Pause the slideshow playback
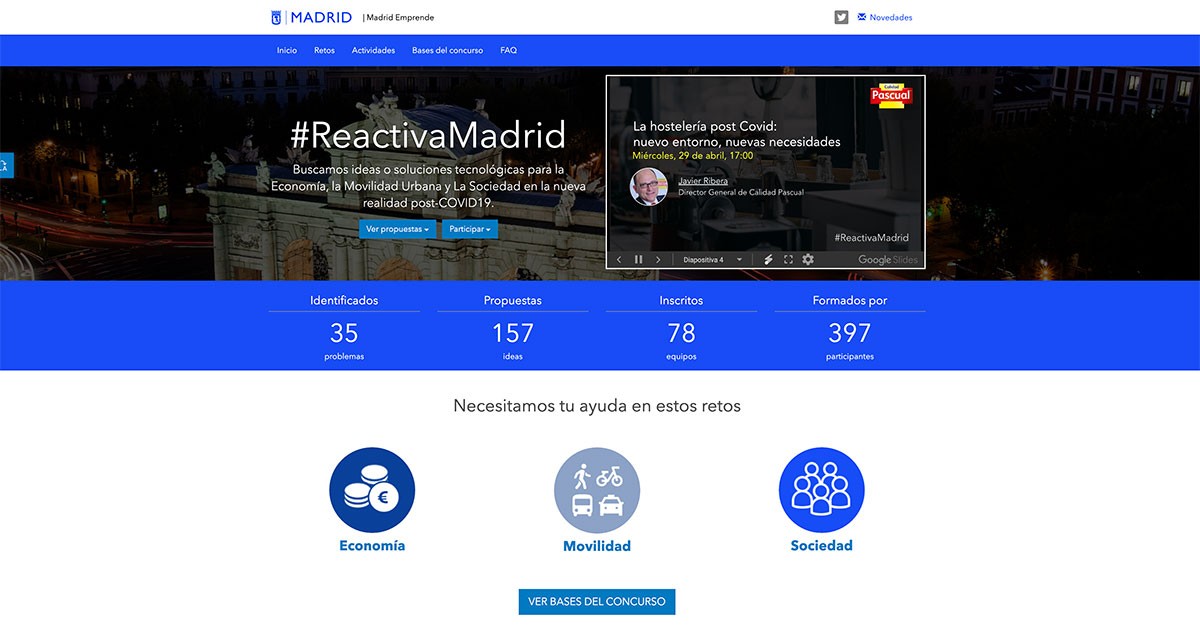Screen dimensions: 1200x627 [x=639, y=258]
